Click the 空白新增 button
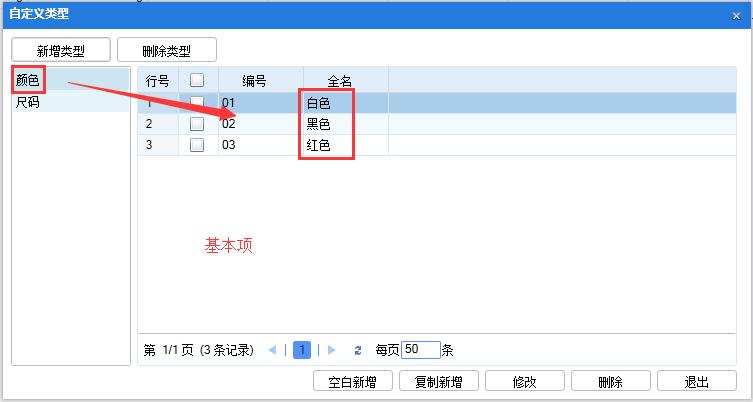 pos(352,381)
